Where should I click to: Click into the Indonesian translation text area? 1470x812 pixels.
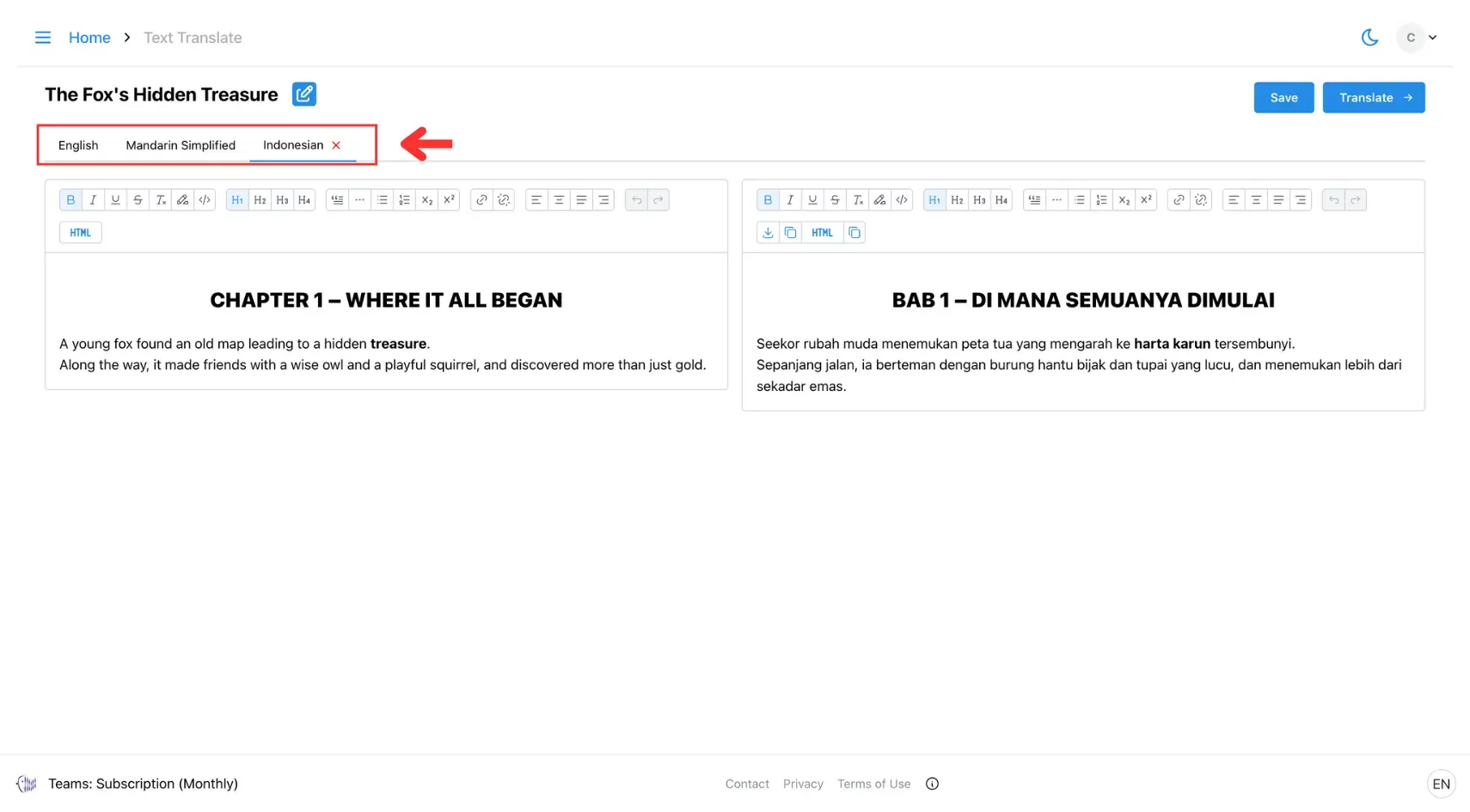click(x=1083, y=332)
